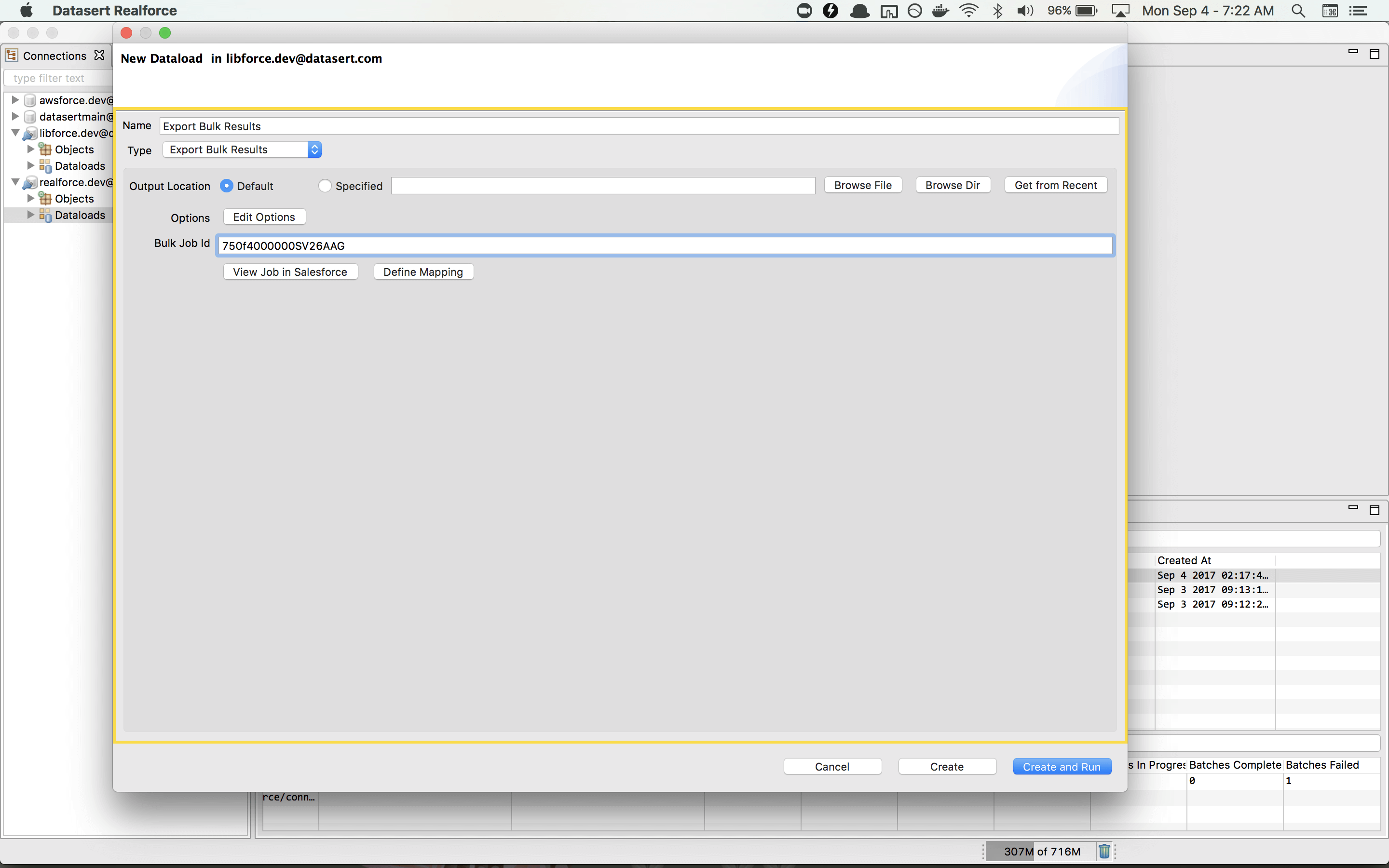The width and height of the screenshot is (1389, 868).
Task: Click View Job in Salesforce button
Action: [290, 272]
